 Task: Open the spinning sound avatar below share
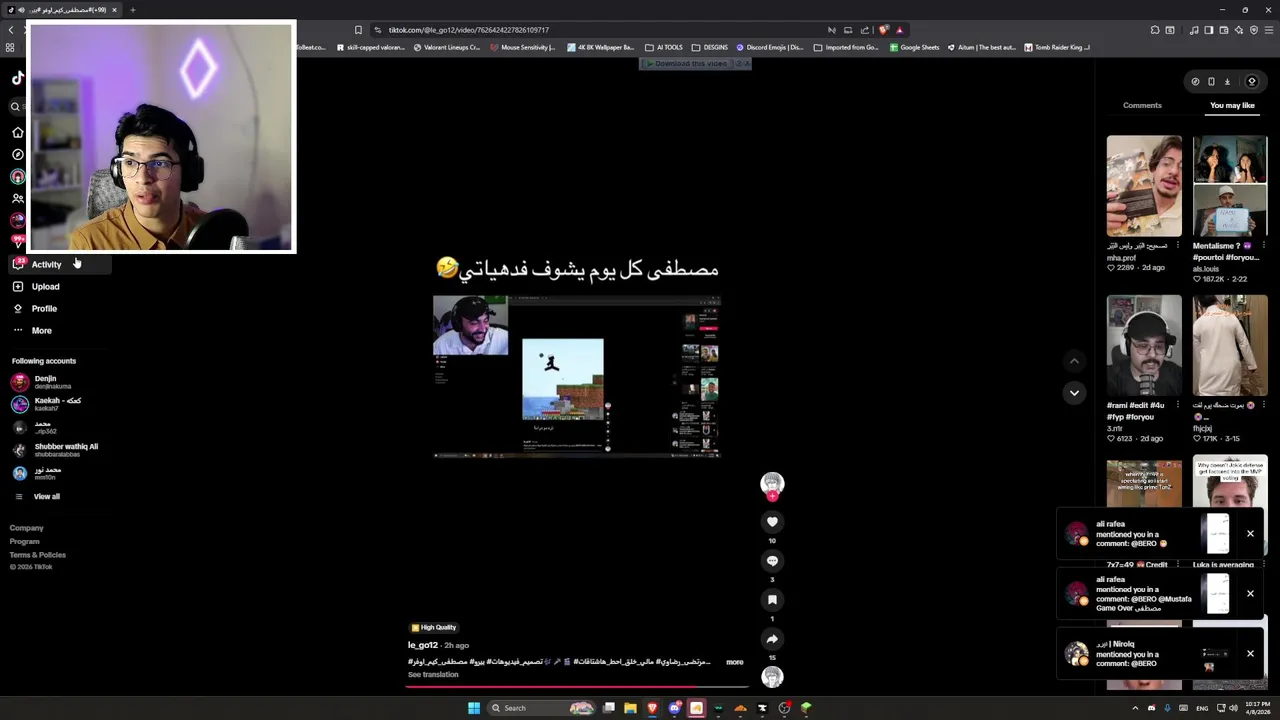click(772, 677)
